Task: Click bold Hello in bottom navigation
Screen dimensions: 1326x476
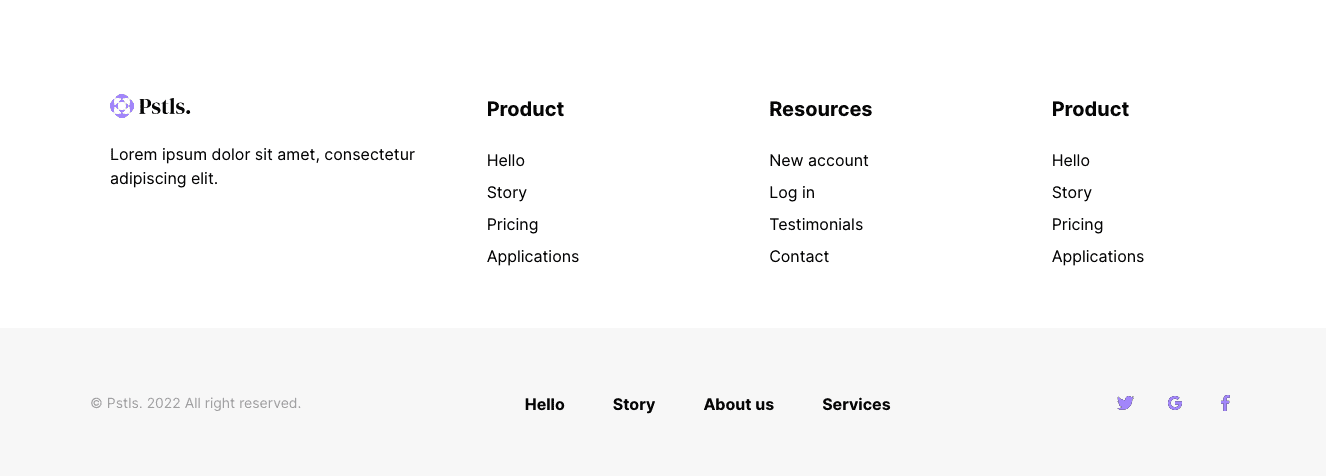Action: tap(545, 405)
